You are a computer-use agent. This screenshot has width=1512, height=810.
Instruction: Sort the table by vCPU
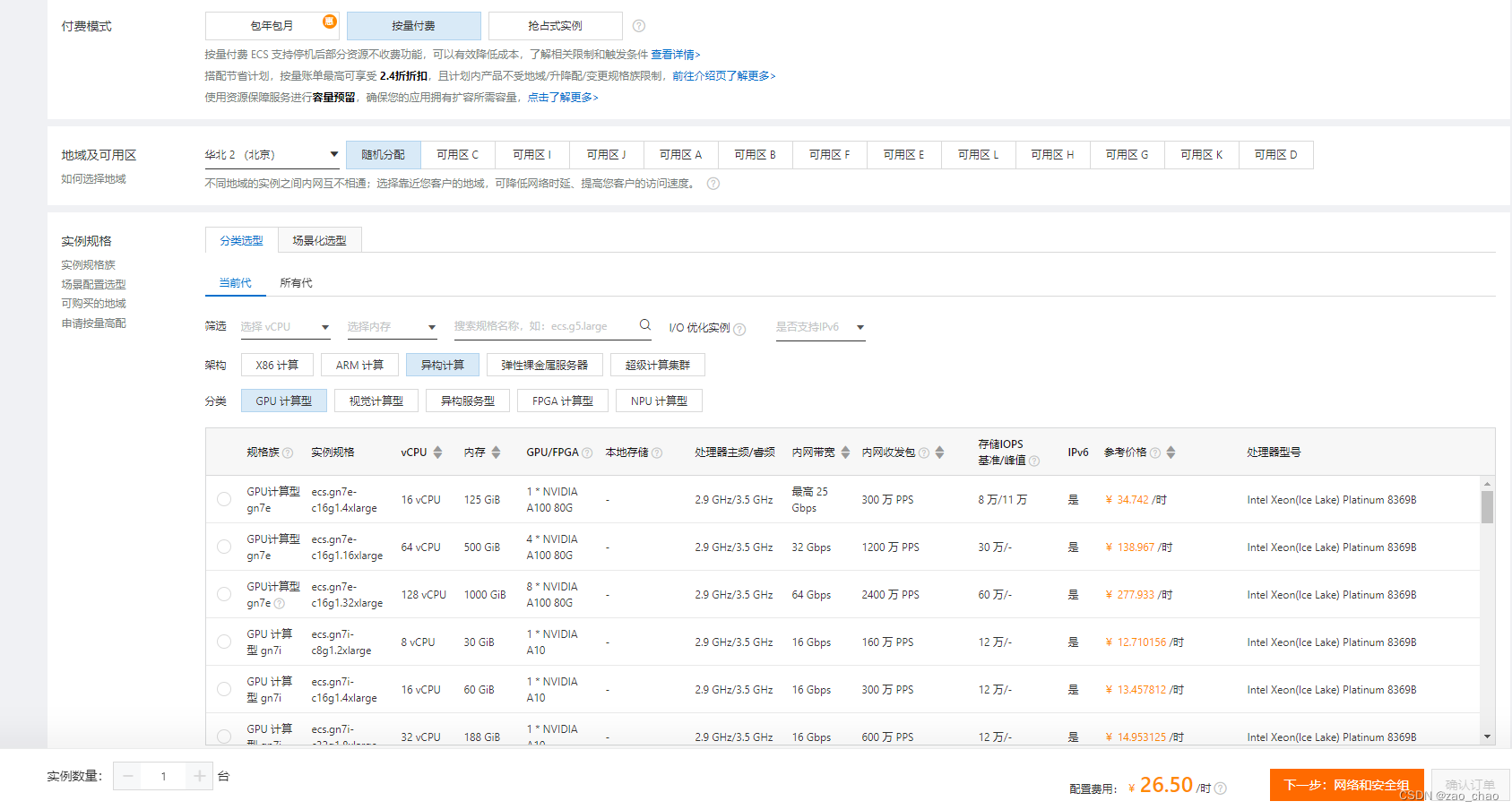(x=437, y=452)
